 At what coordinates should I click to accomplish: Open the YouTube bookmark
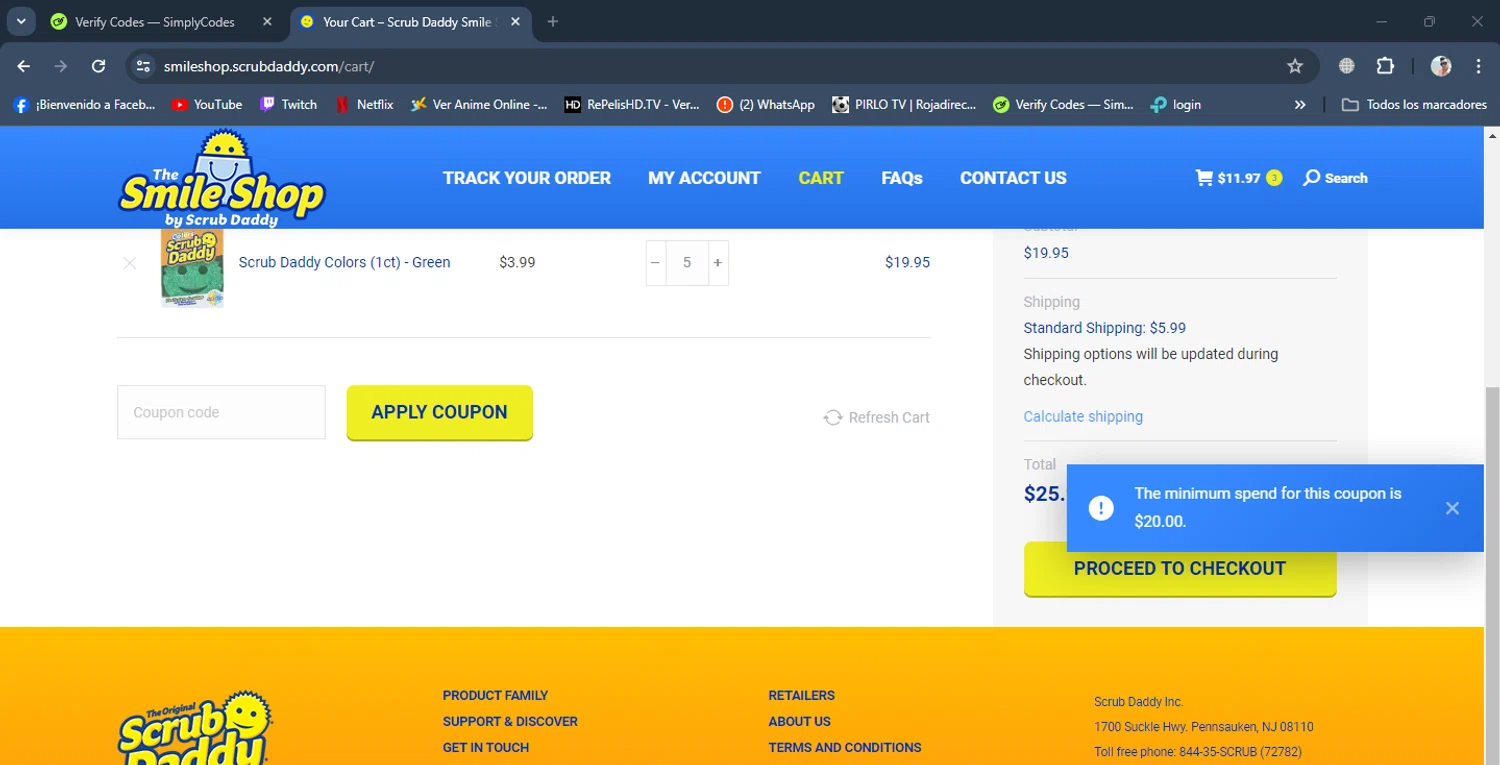pos(207,104)
